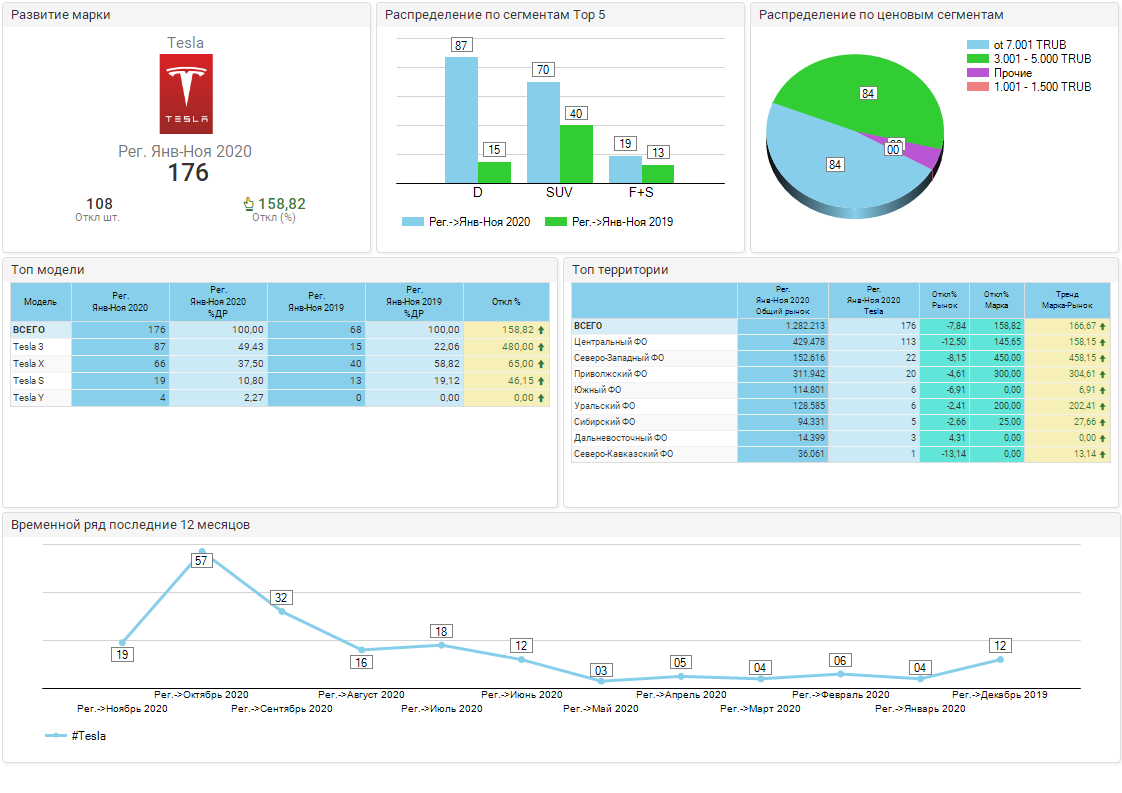Click the October 2020 data point labeled 57
This screenshot has width=1122, height=793.
(x=202, y=551)
